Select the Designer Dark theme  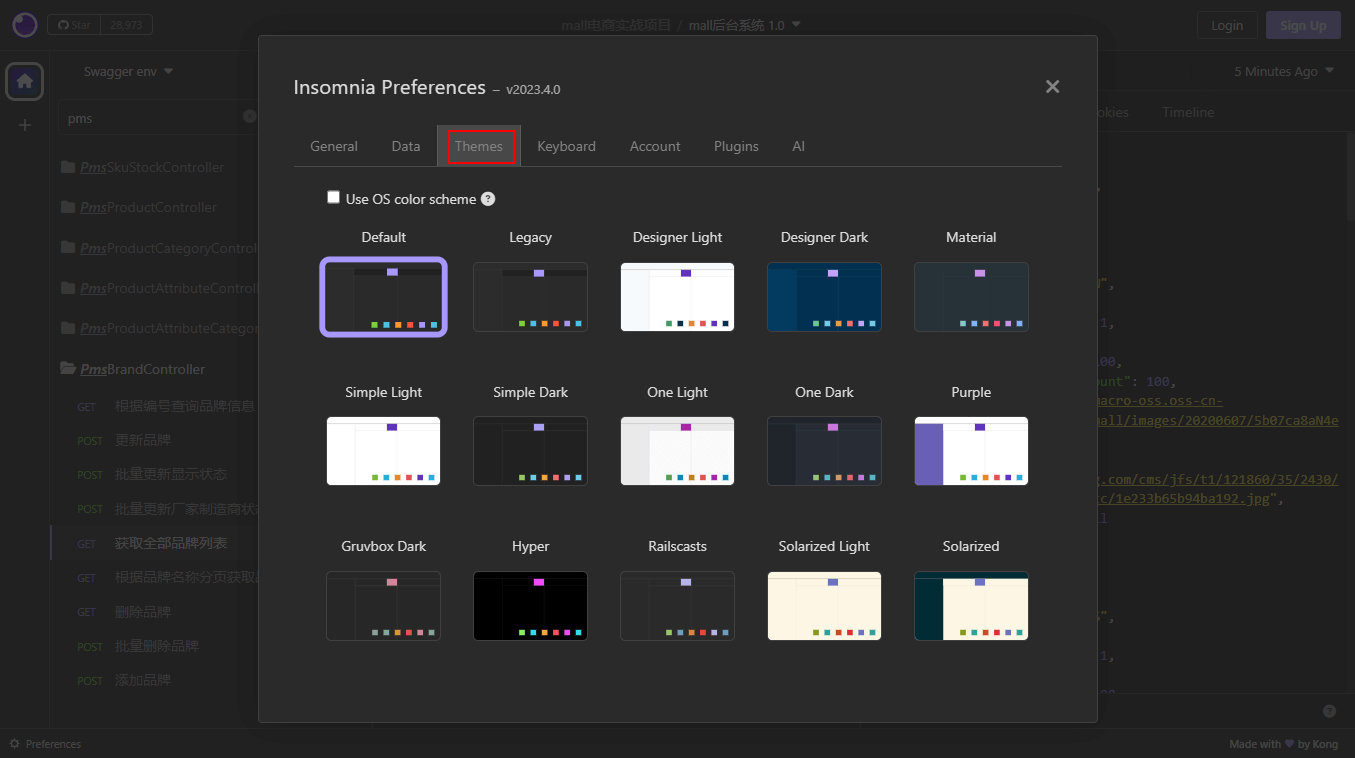coord(824,297)
